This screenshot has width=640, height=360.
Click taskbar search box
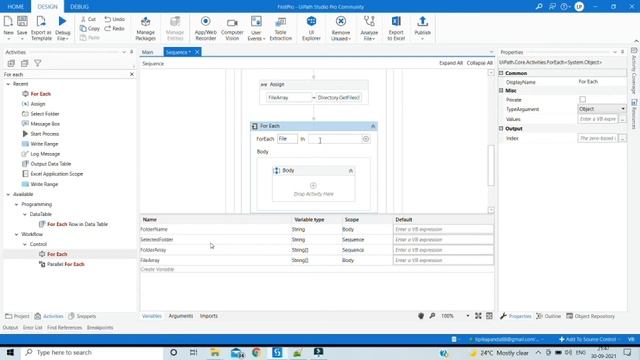click(x=91, y=353)
